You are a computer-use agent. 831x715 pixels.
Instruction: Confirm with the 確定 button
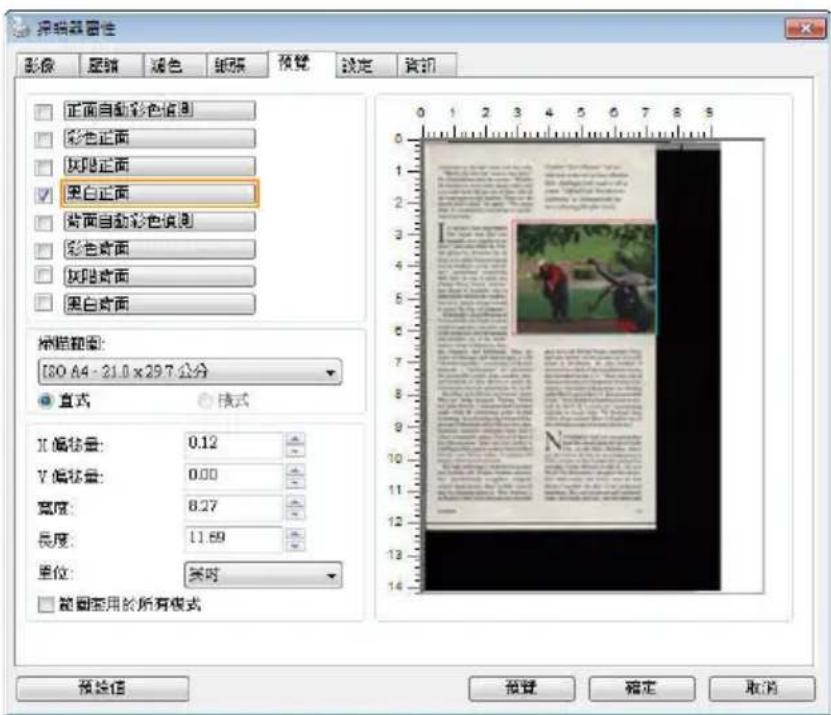point(642,688)
